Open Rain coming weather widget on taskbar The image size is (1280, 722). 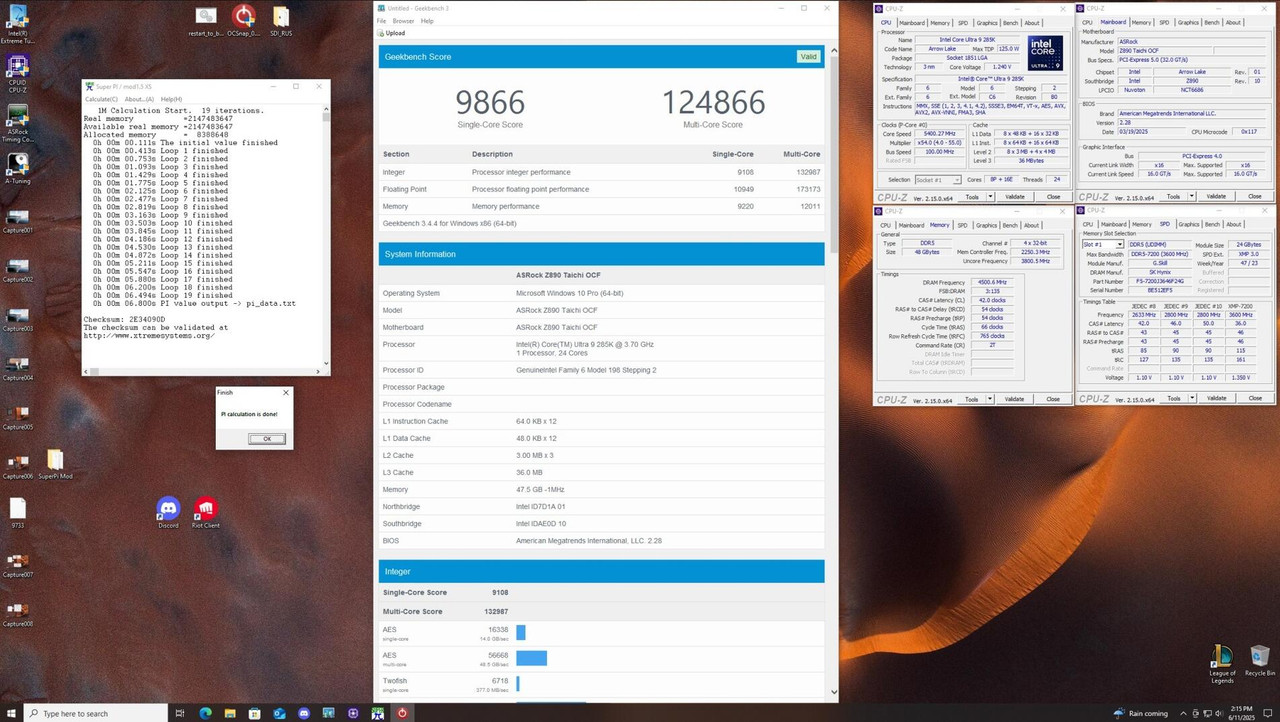point(1140,713)
